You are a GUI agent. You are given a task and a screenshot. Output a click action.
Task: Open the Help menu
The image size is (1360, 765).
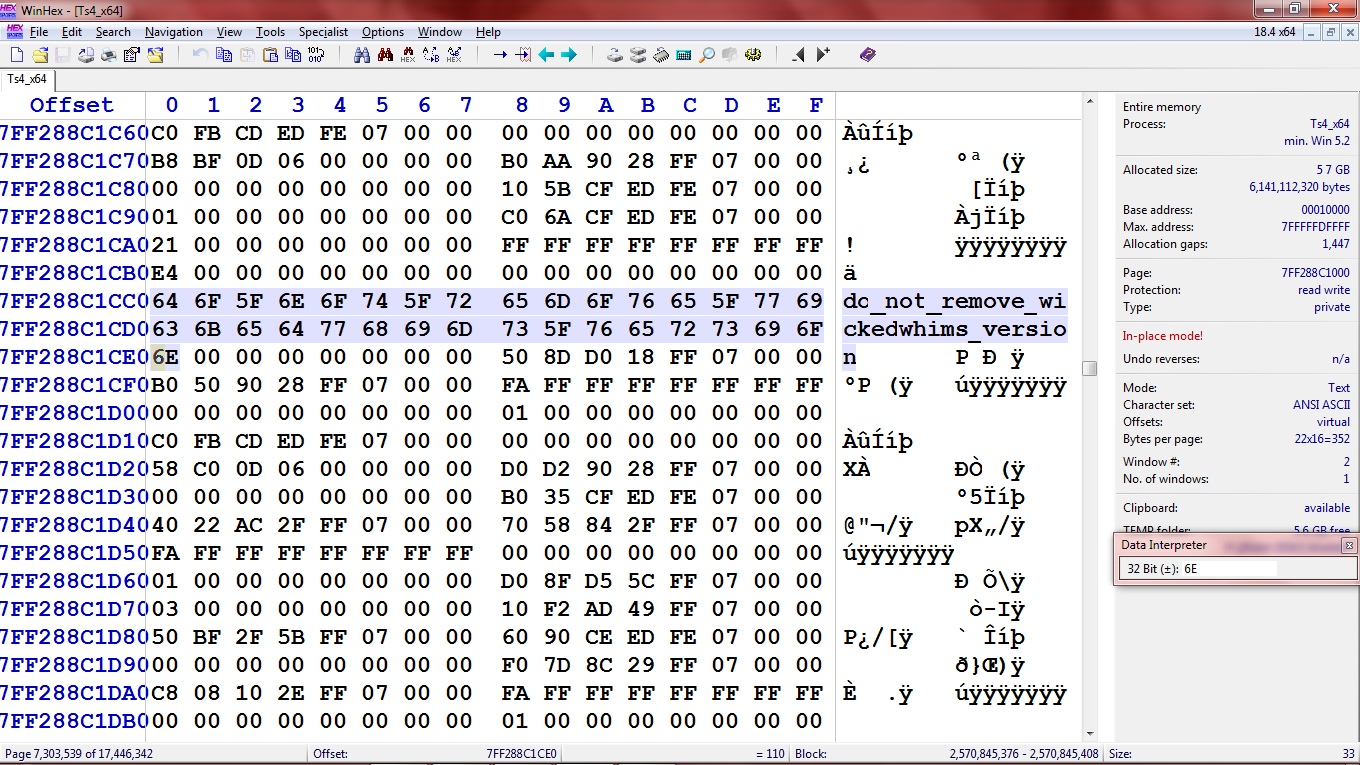(488, 32)
